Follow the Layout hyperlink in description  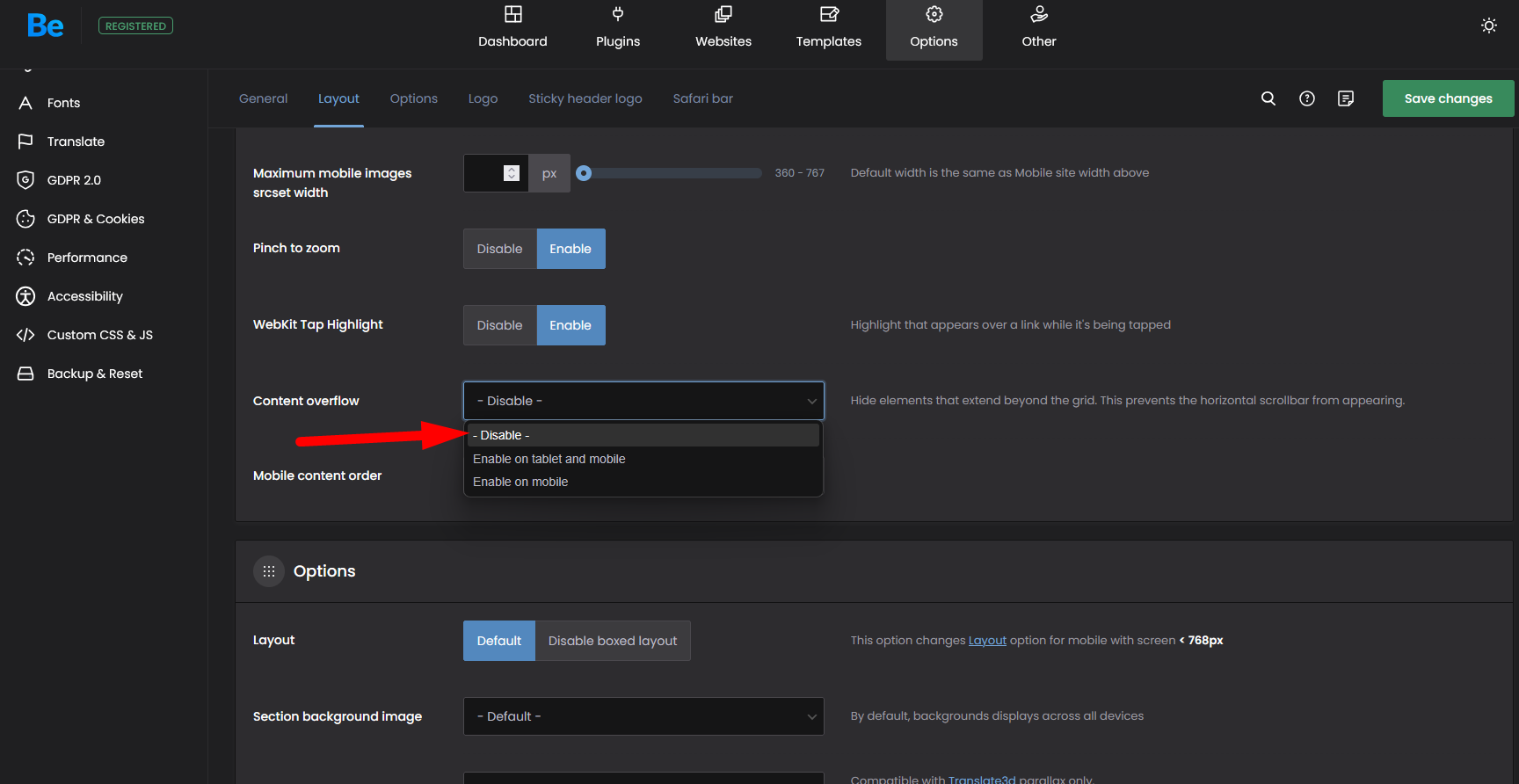click(x=986, y=641)
